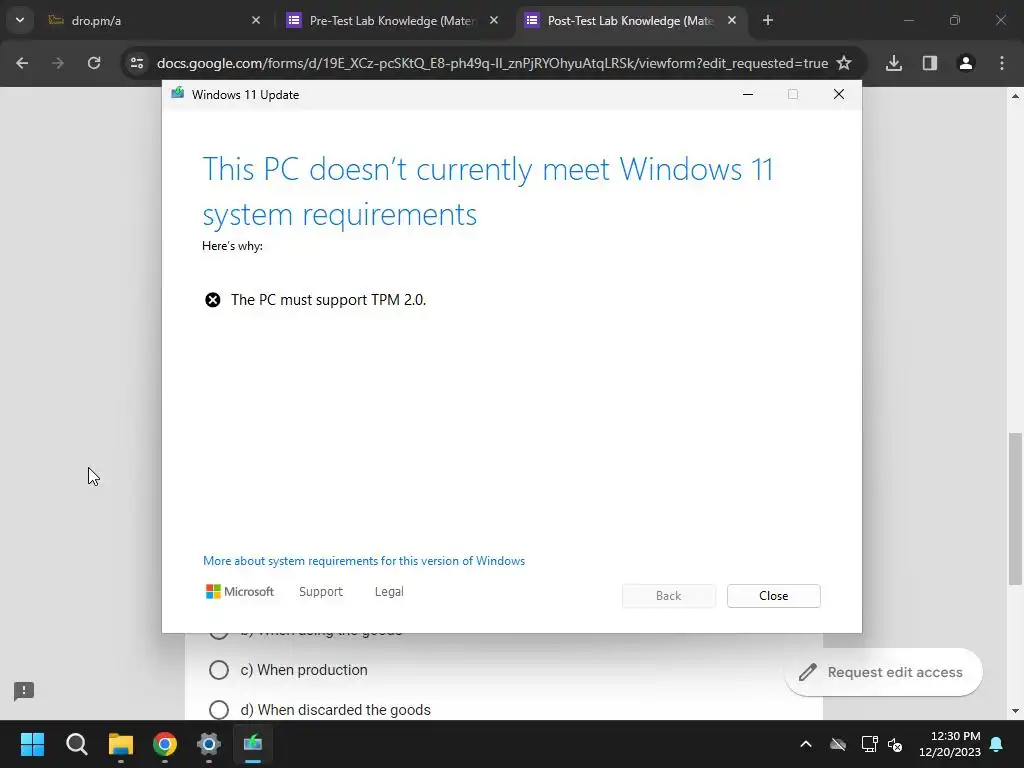The width and height of the screenshot is (1024, 768).
Task: Open the Support link
Action: click(321, 592)
